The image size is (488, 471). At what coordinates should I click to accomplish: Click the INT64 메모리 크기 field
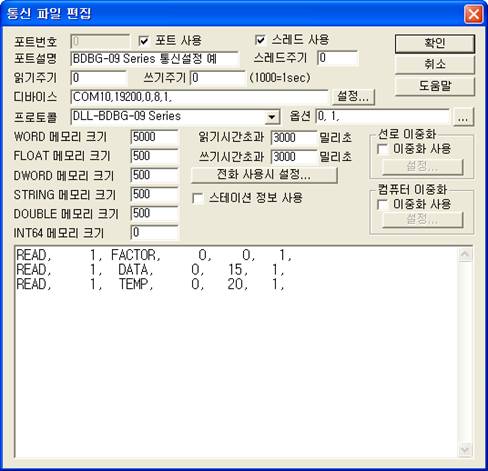155,233
